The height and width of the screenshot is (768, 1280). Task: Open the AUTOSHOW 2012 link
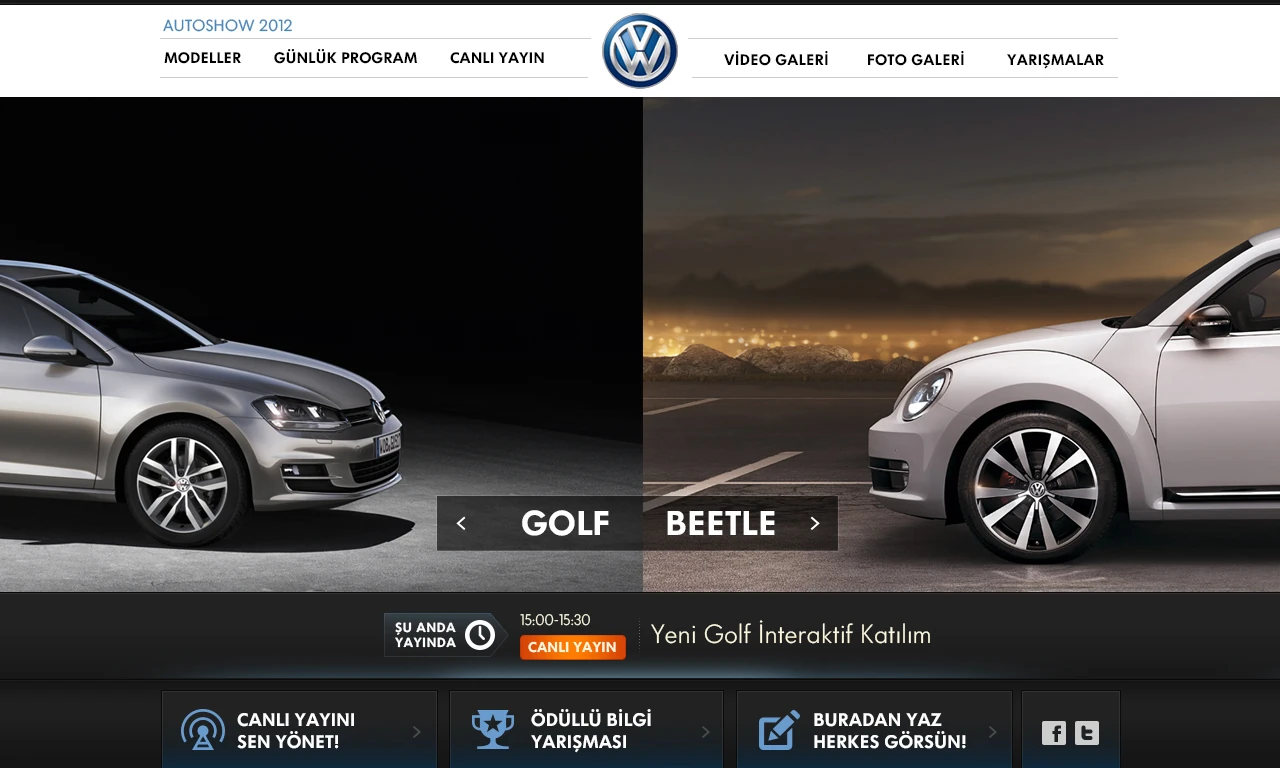point(228,26)
